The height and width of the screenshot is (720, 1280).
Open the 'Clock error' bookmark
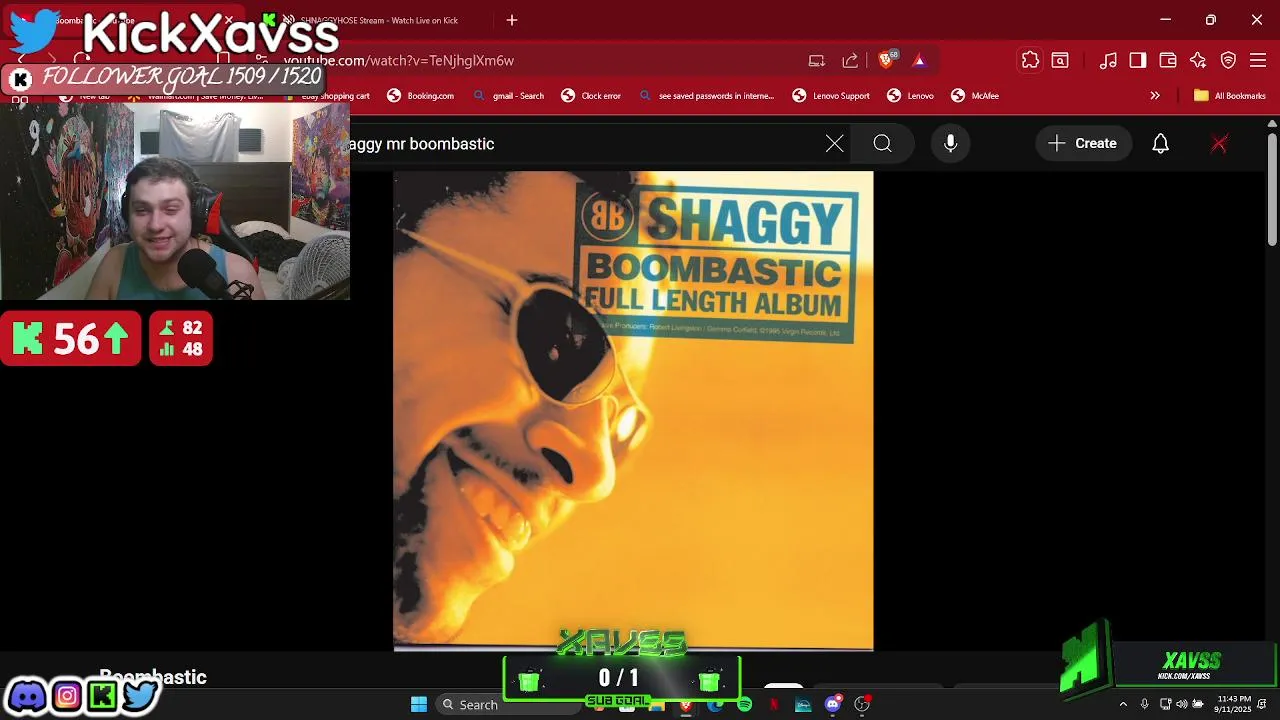591,96
